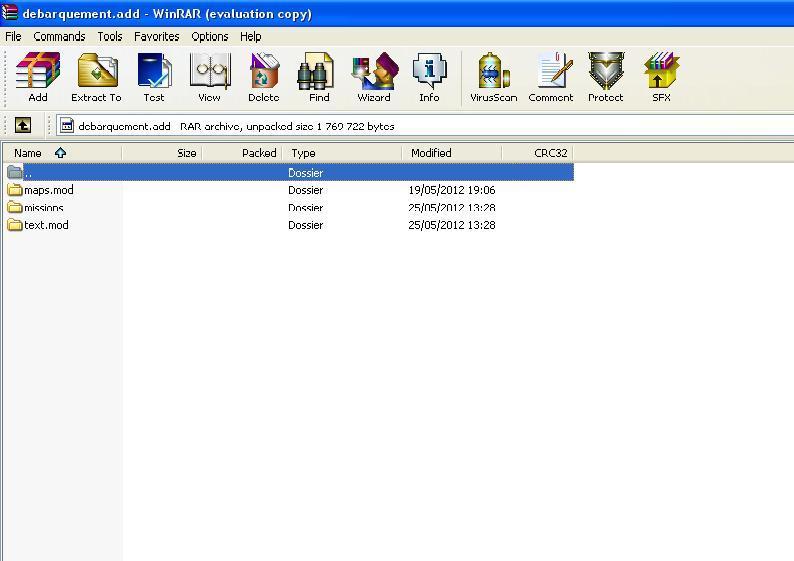The height and width of the screenshot is (561, 794).
Task: Click the Protect archive icon
Action: click(x=605, y=77)
